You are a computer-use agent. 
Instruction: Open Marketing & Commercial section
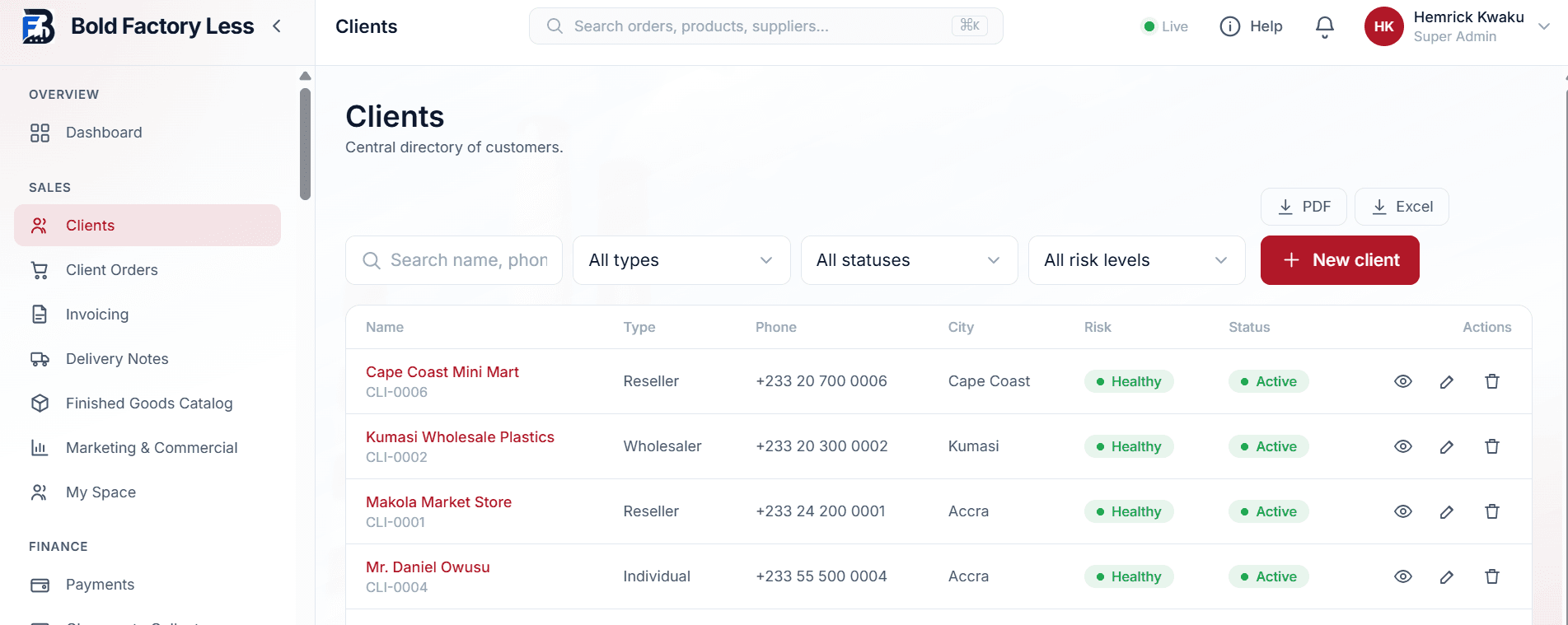tap(148, 448)
